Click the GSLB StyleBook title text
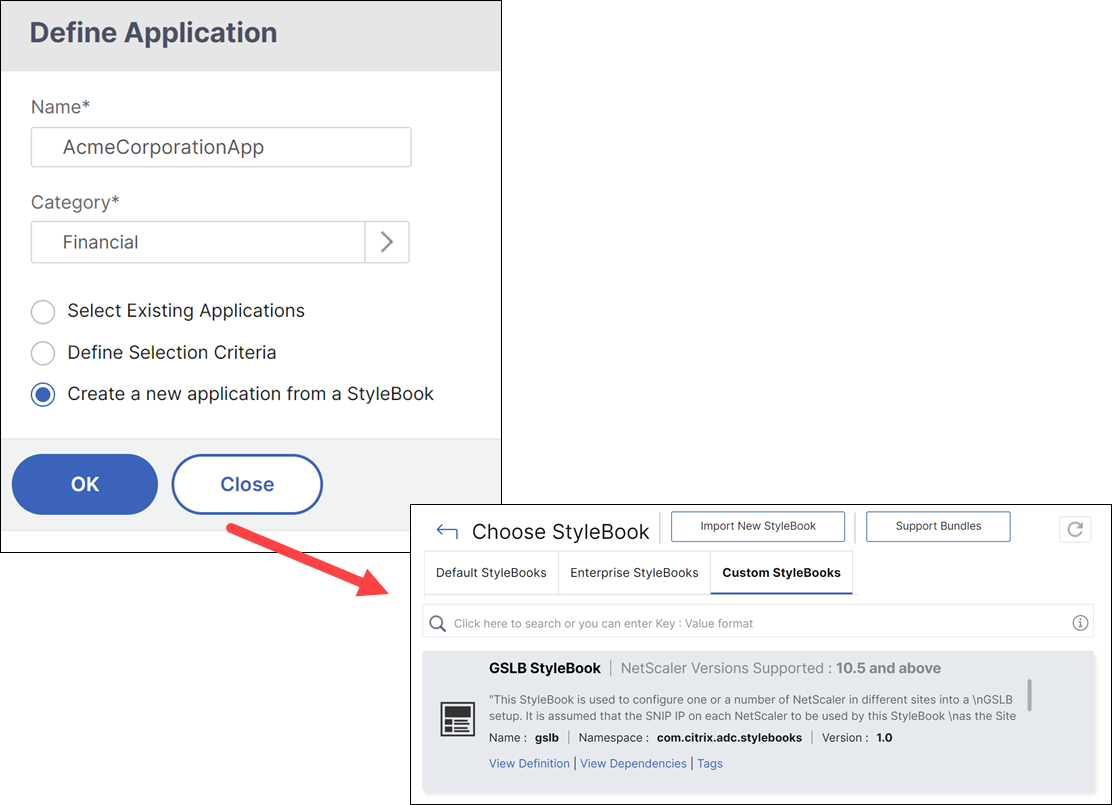1112x805 pixels. click(x=545, y=668)
